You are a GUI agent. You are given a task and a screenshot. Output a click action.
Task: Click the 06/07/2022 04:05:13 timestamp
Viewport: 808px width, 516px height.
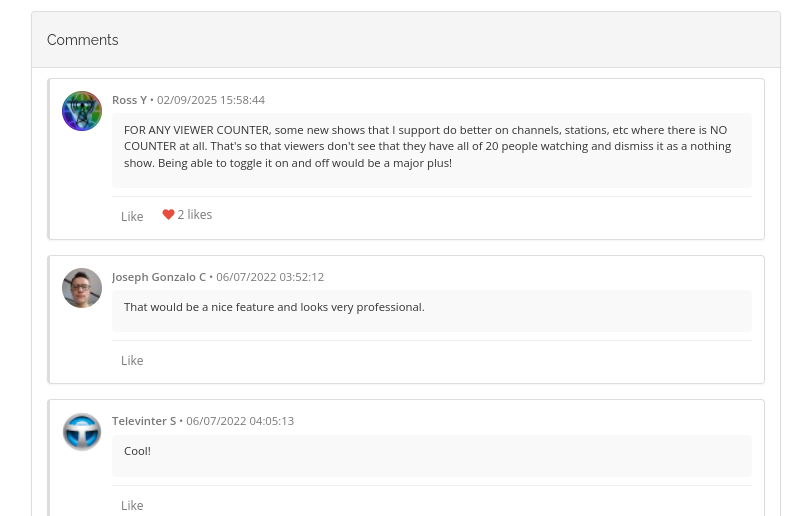click(x=240, y=421)
